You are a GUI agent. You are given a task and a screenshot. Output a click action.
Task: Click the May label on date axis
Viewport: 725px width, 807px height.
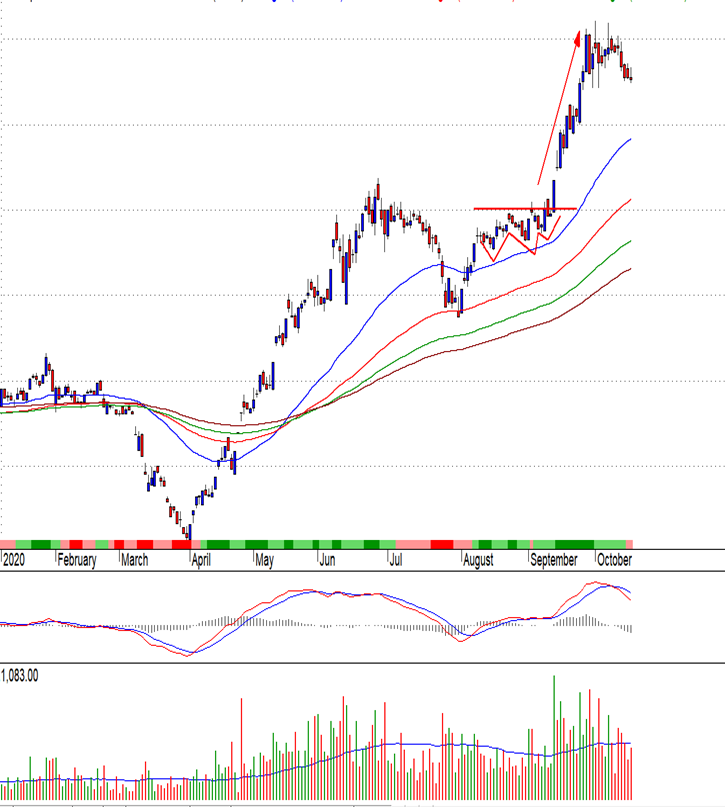click(x=264, y=560)
